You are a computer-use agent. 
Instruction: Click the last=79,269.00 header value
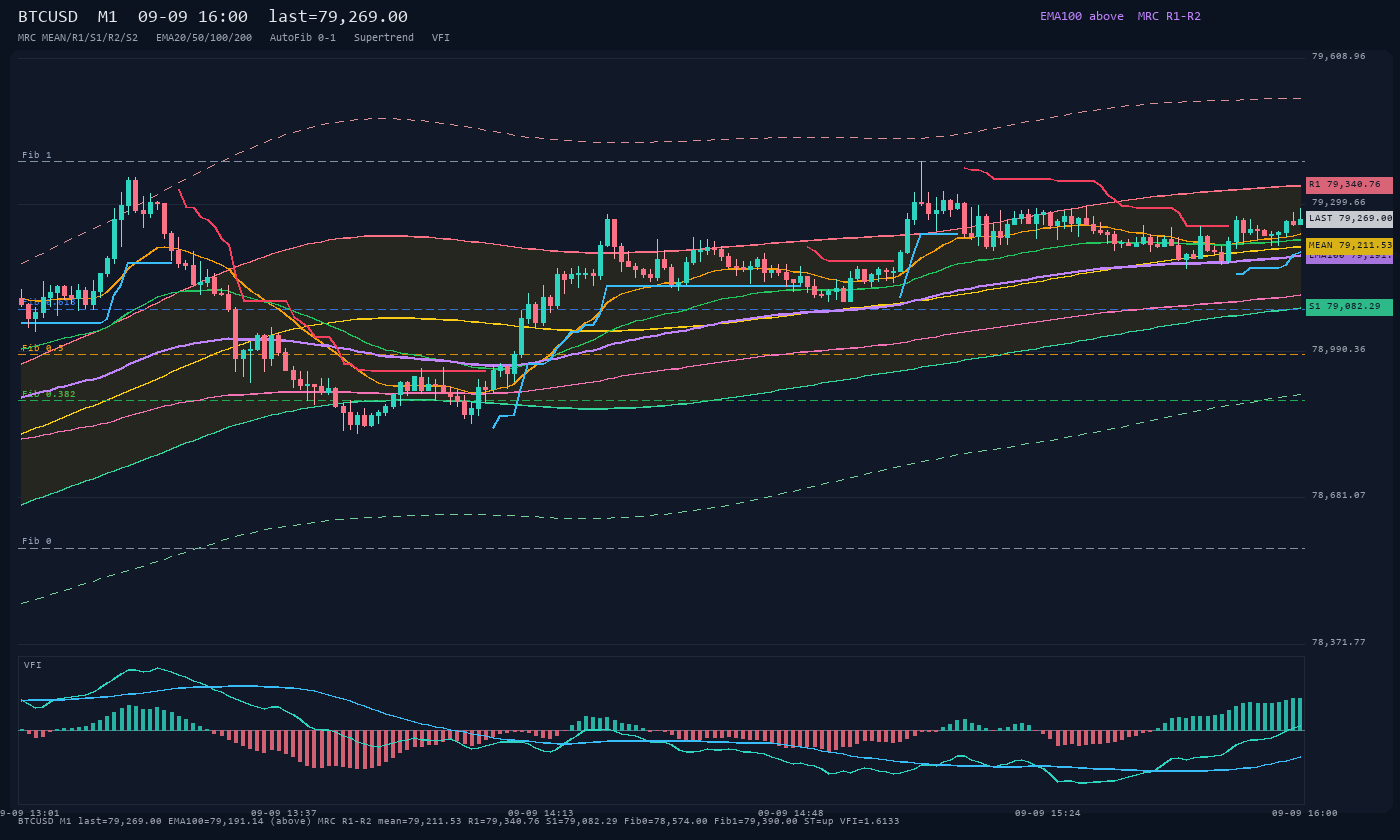click(338, 17)
